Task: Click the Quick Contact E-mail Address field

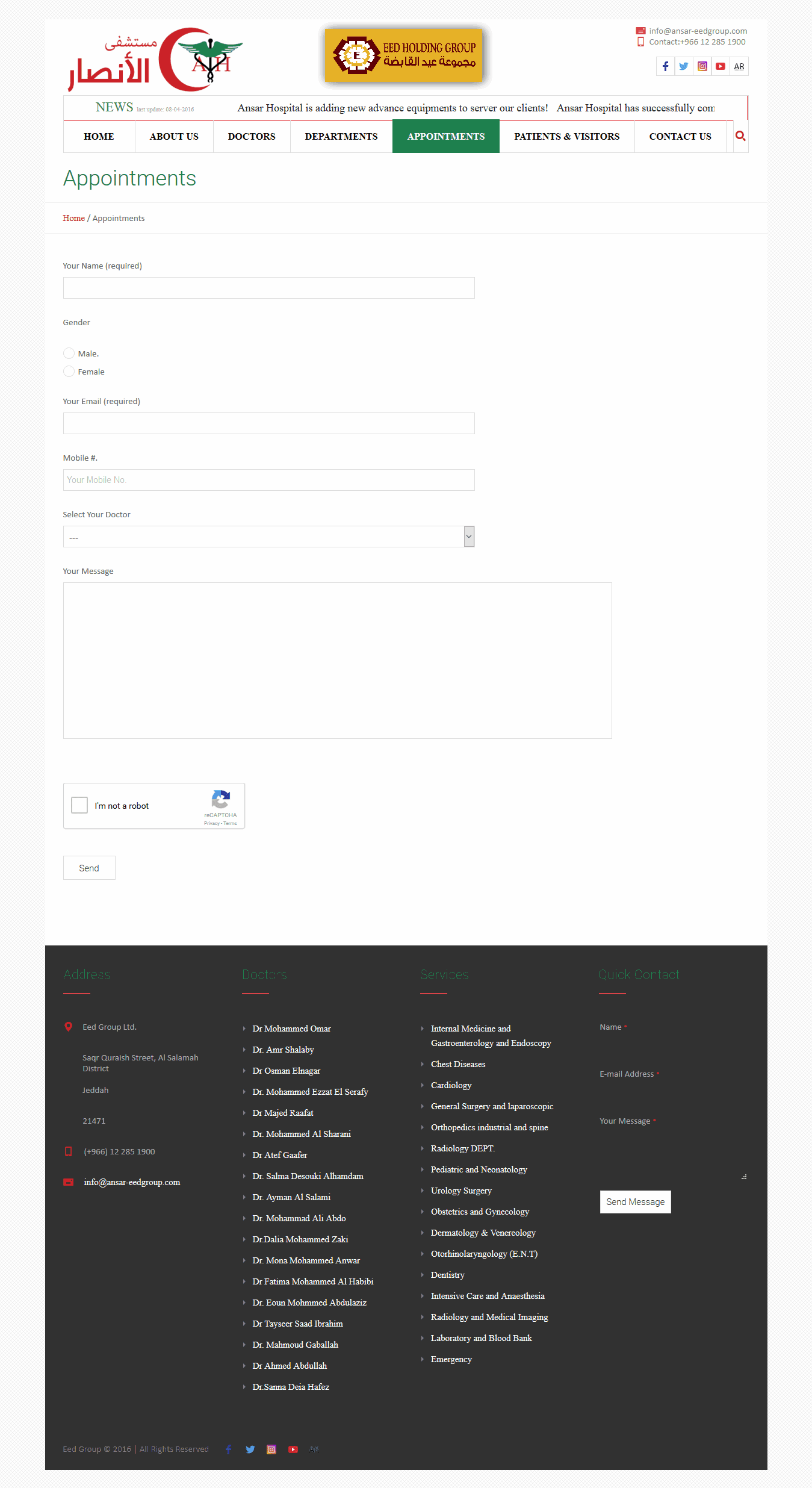Action: tap(673, 1092)
